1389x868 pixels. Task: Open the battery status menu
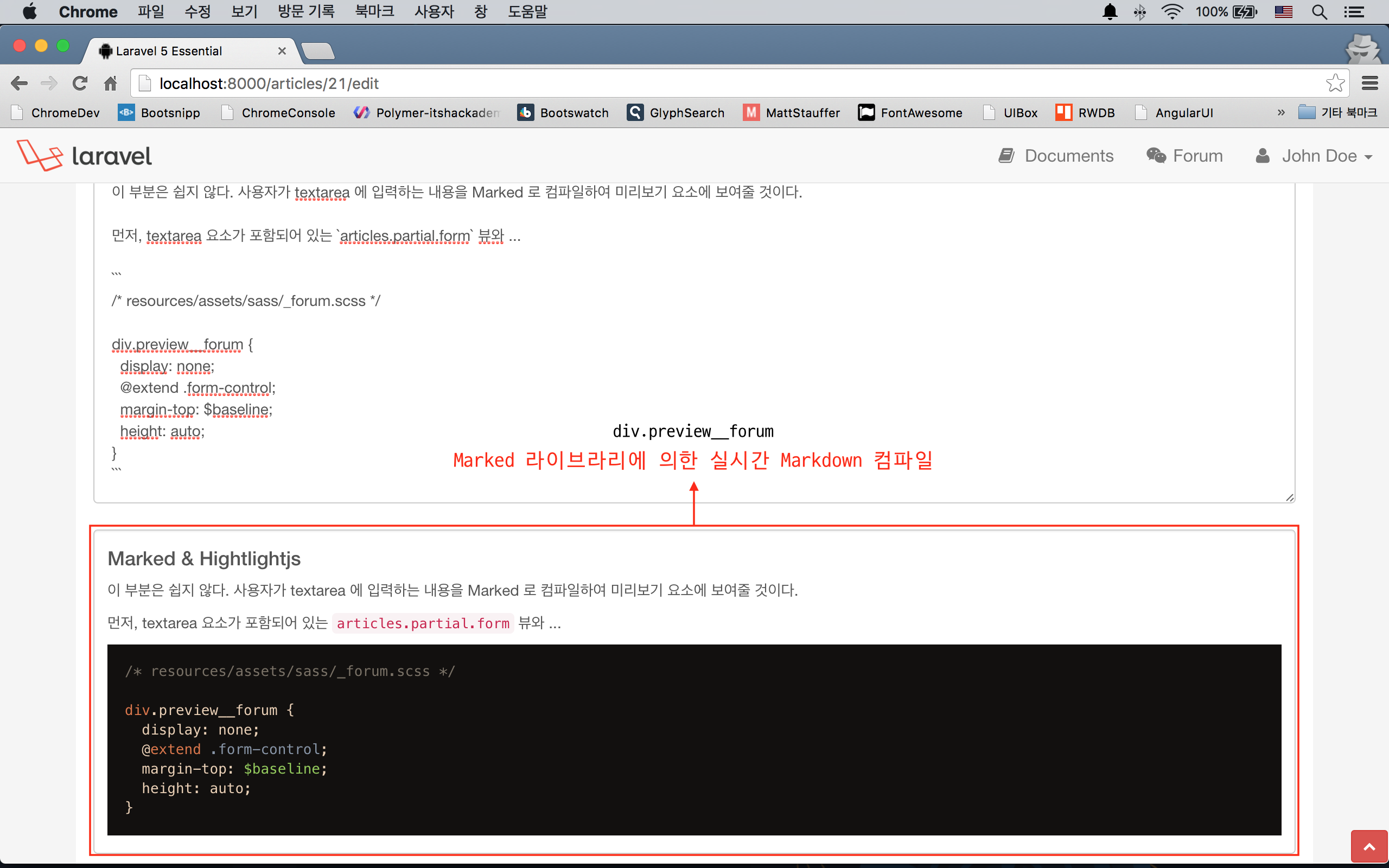pyautogui.click(x=1226, y=11)
